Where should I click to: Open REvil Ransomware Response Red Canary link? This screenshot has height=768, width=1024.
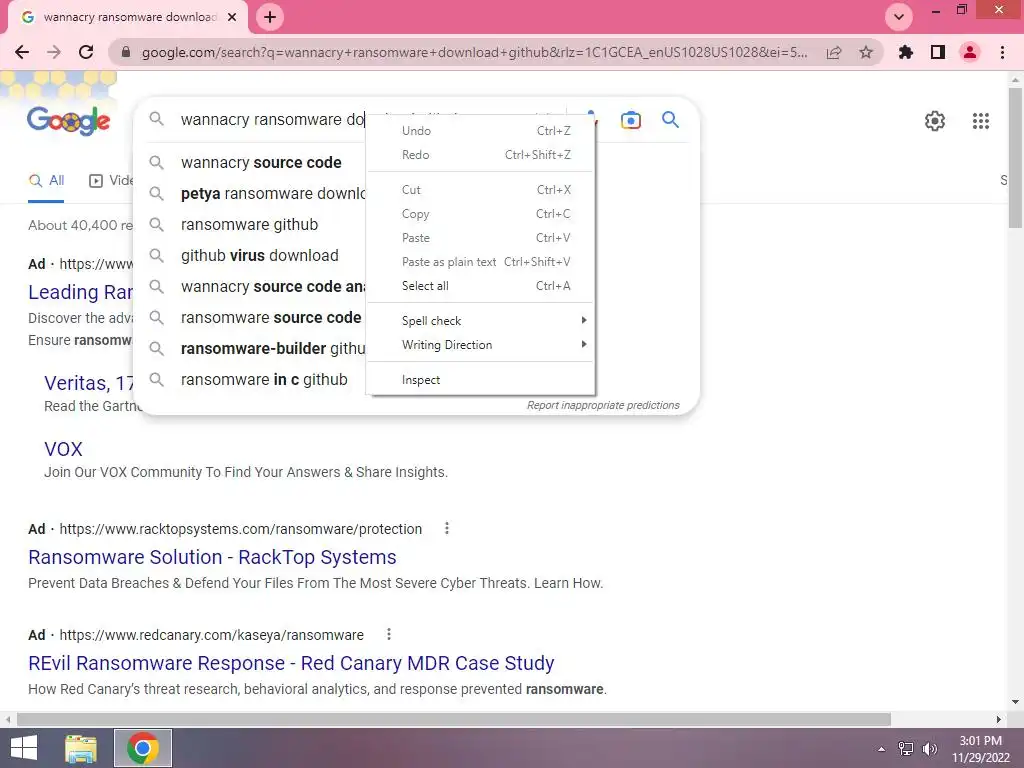pyautogui.click(x=291, y=663)
